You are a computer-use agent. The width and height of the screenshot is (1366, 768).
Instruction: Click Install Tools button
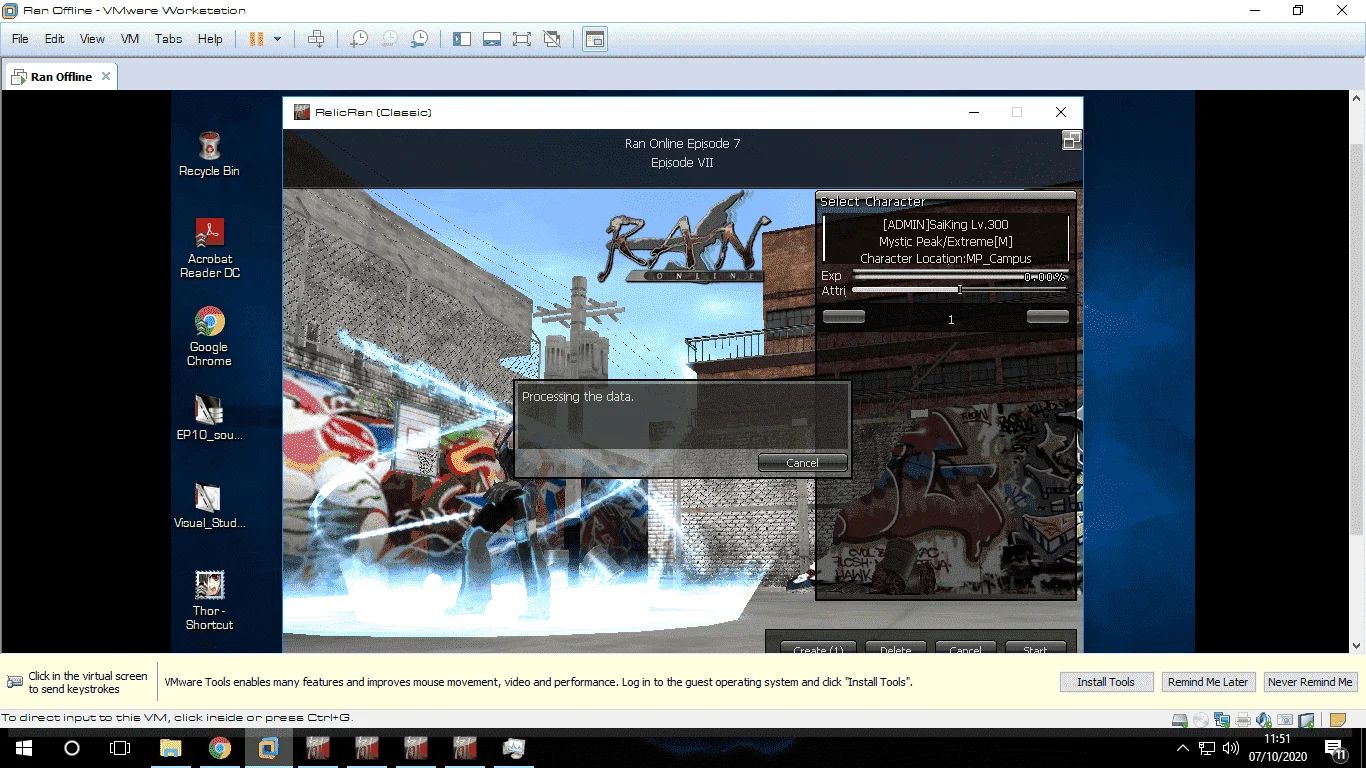[1106, 682]
